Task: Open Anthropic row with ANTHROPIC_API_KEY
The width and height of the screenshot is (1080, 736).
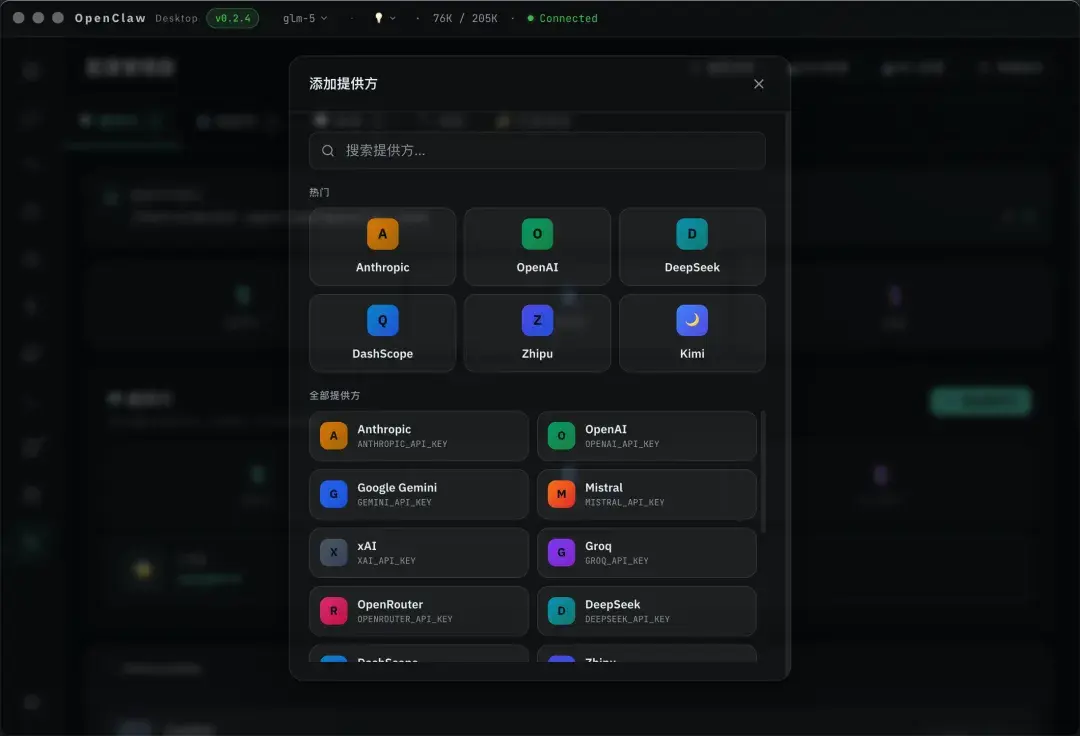Action: (x=419, y=436)
